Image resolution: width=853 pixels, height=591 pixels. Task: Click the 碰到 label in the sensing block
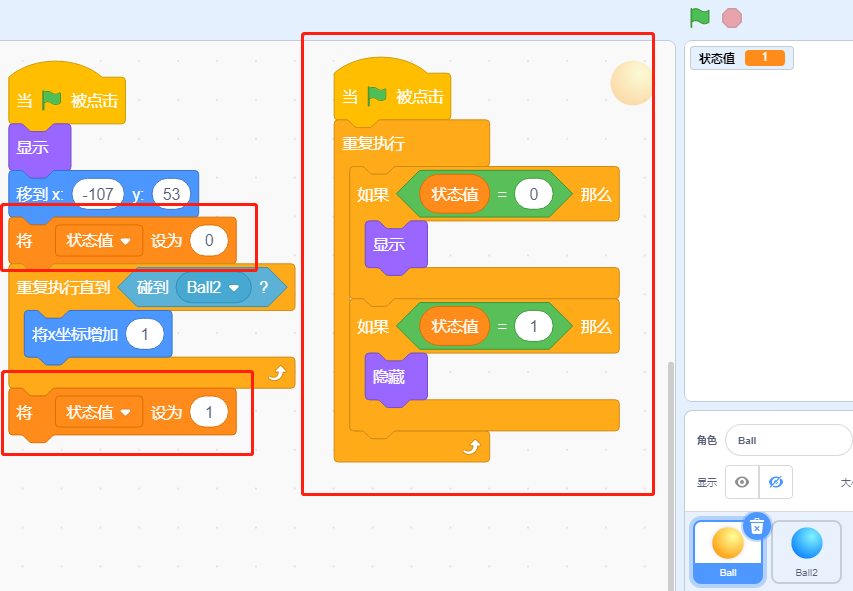tap(152, 287)
